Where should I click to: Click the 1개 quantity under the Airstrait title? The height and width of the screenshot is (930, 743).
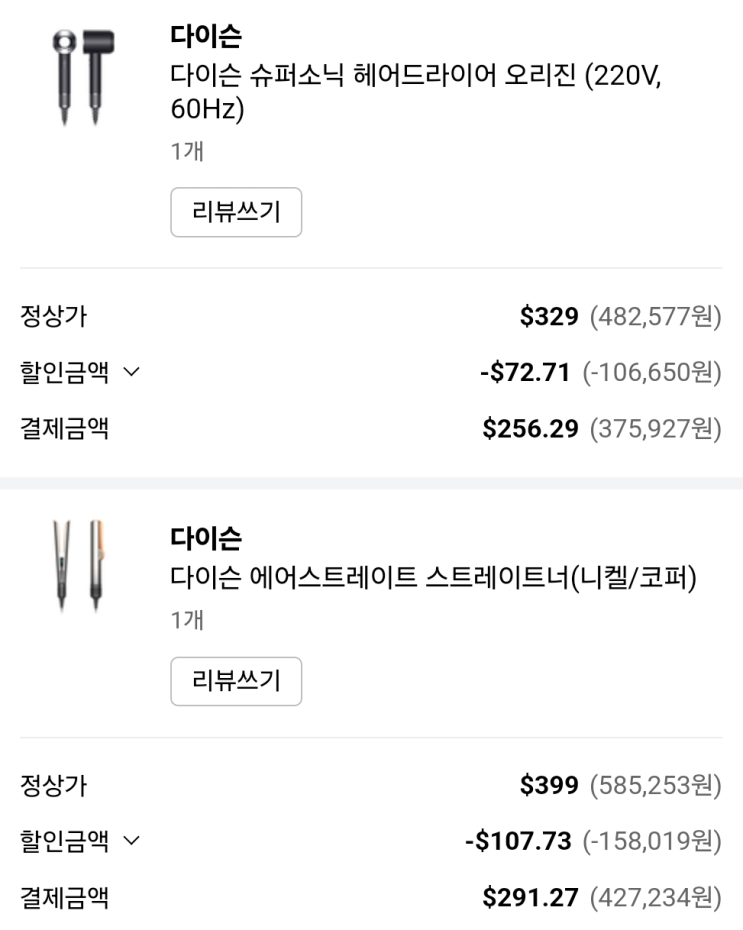(x=186, y=622)
